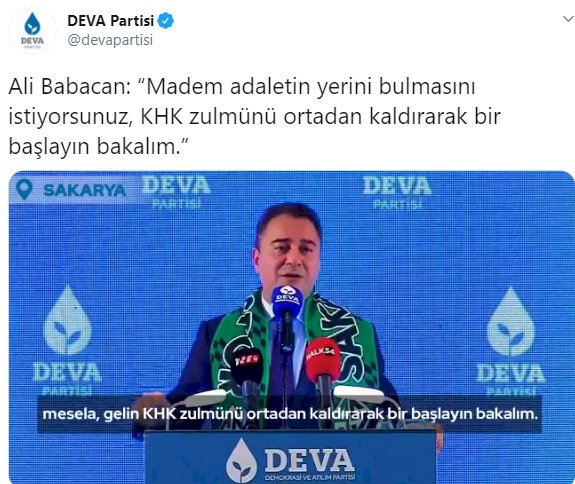Click top-right DEVA Partisi backdrop text
This screenshot has width=575, height=484.
[x=398, y=192]
